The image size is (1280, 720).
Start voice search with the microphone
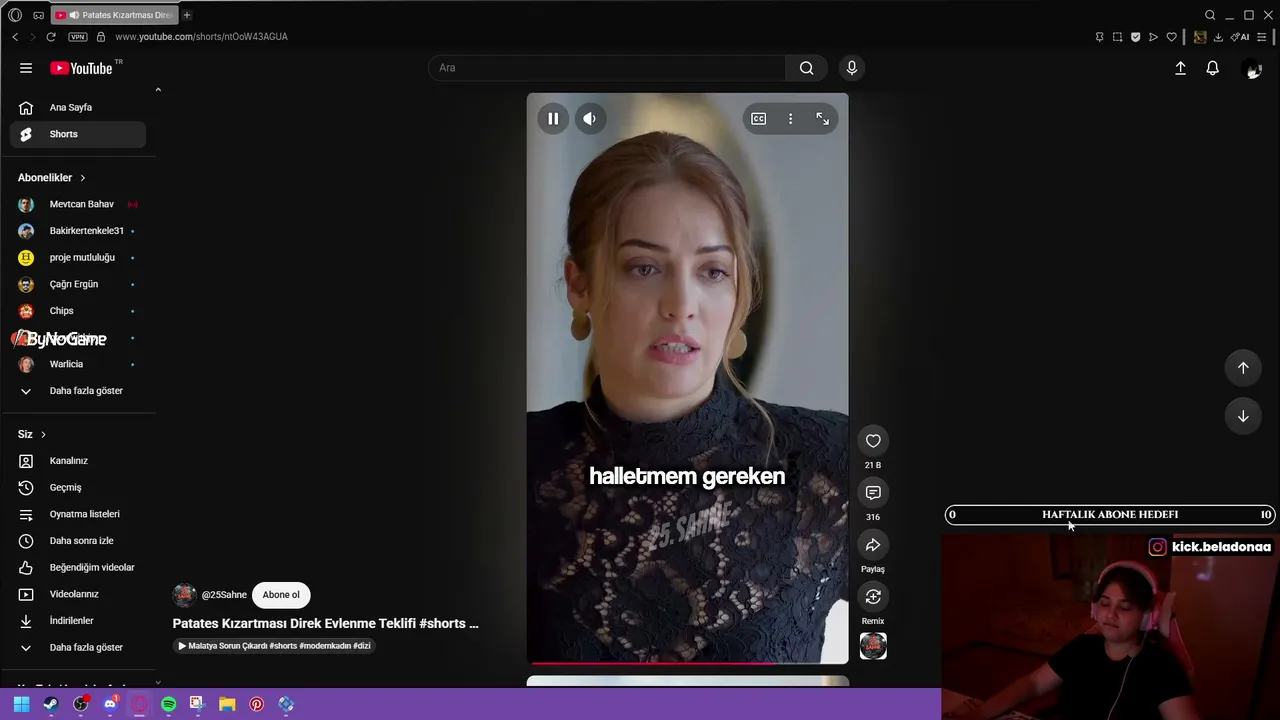pyautogui.click(x=852, y=68)
